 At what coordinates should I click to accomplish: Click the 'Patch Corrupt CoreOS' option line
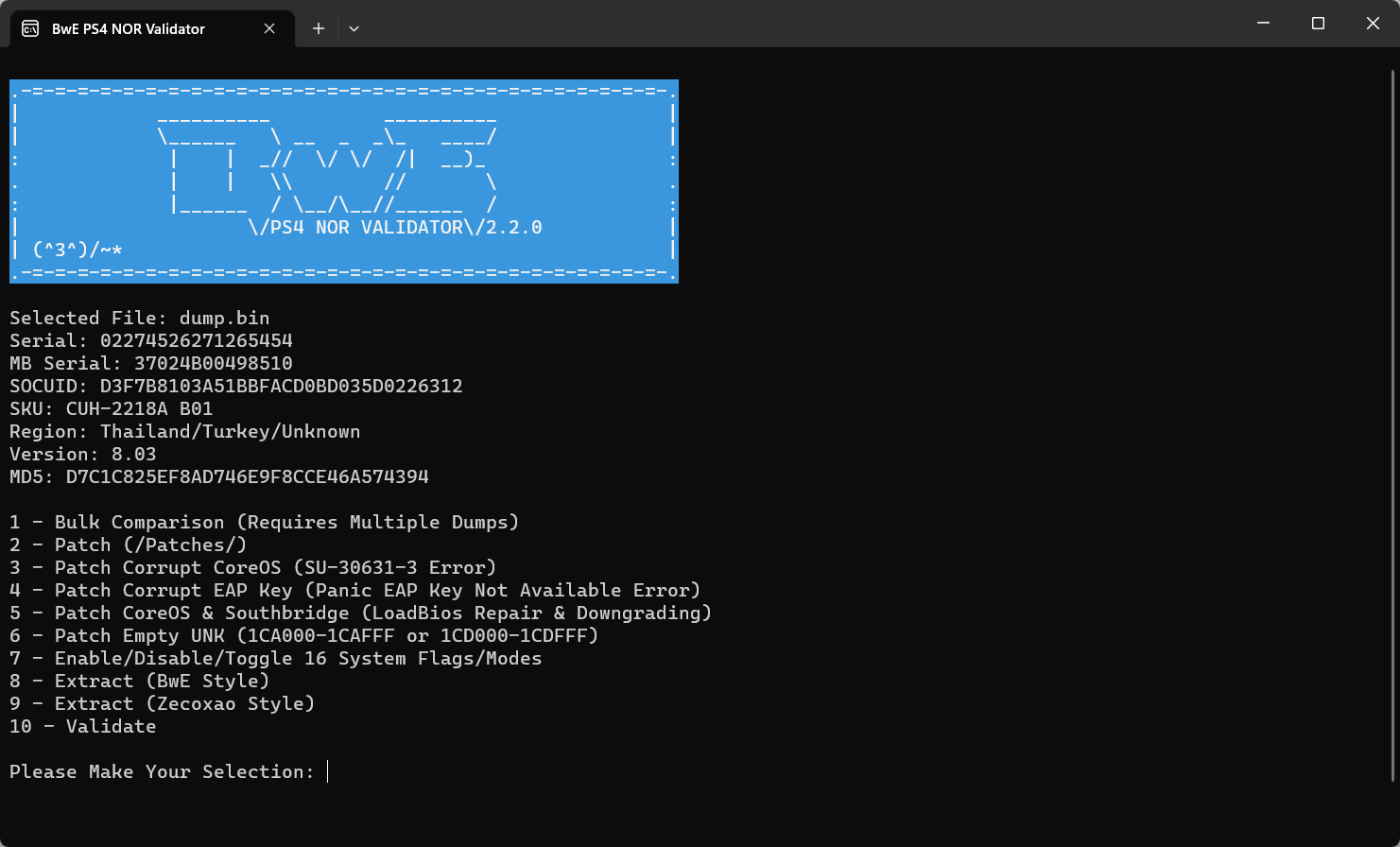(253, 567)
